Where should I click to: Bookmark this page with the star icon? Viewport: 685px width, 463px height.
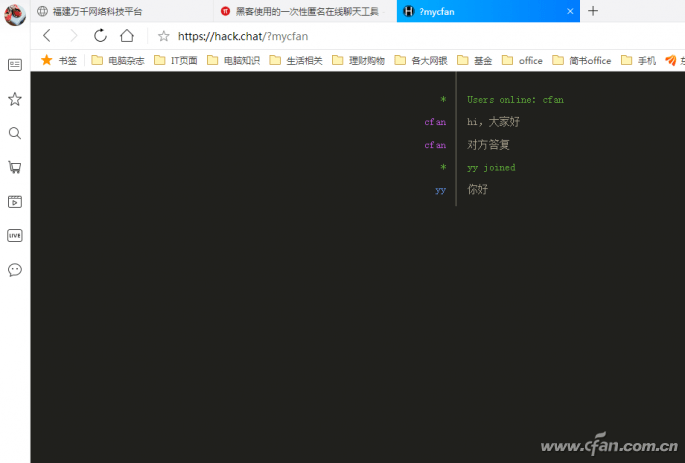point(164,36)
